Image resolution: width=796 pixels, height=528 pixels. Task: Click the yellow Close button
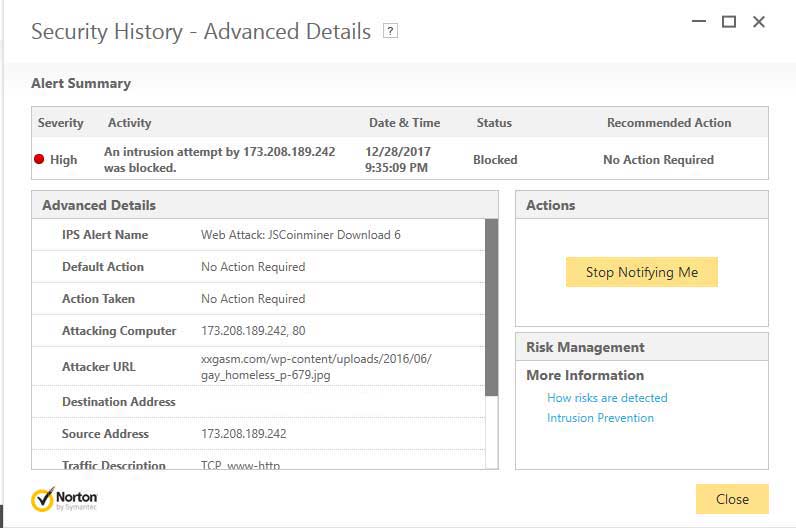[732, 499]
